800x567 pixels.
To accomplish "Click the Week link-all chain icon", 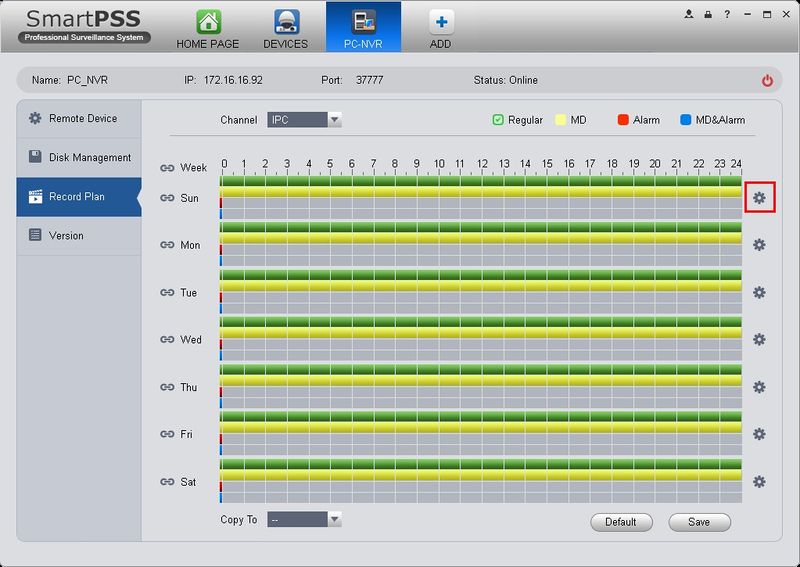I will click(x=167, y=168).
